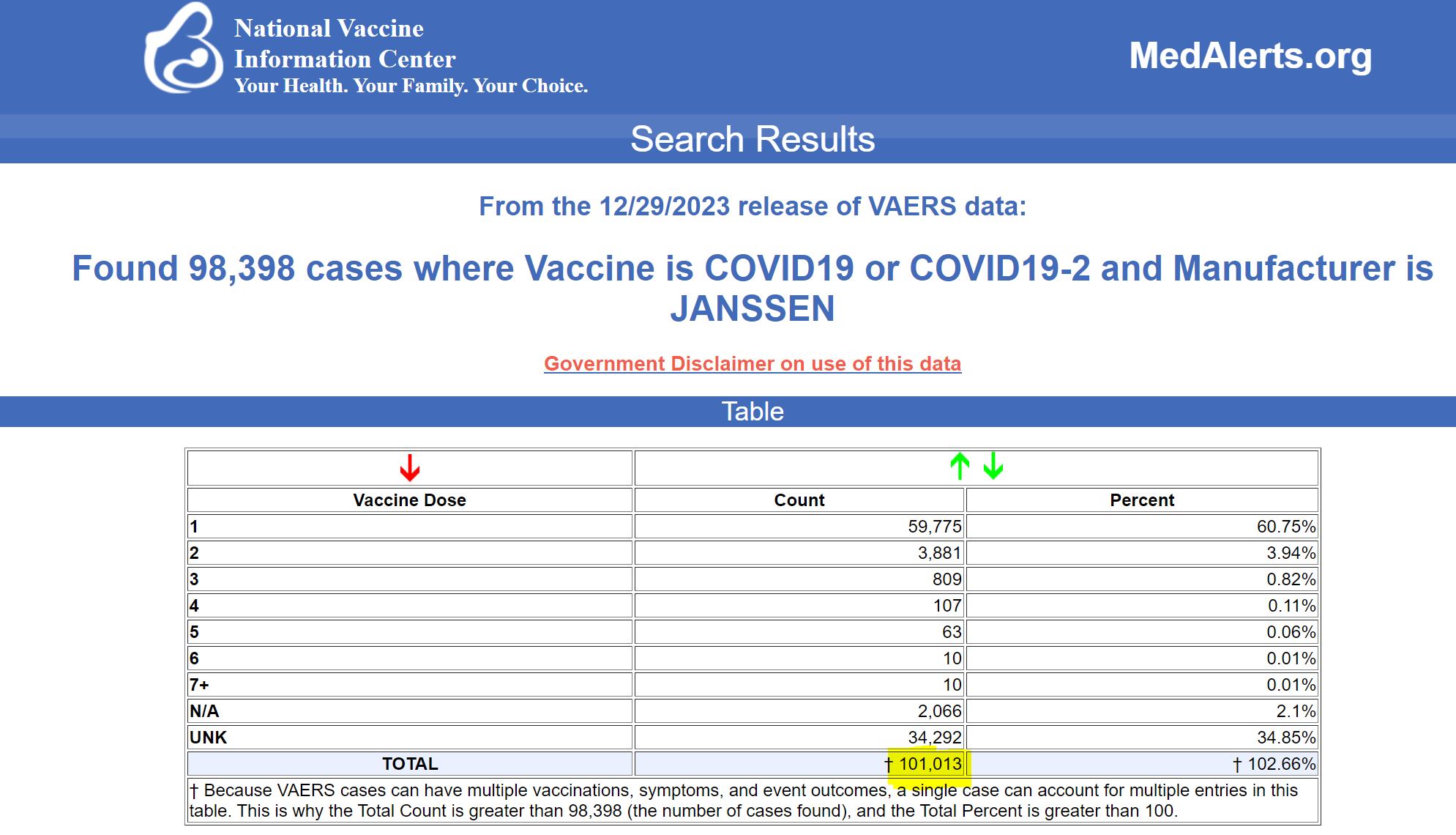1456x835 pixels.
Task: Click the National Vaccine Information Center logo
Action: pyautogui.click(x=183, y=48)
